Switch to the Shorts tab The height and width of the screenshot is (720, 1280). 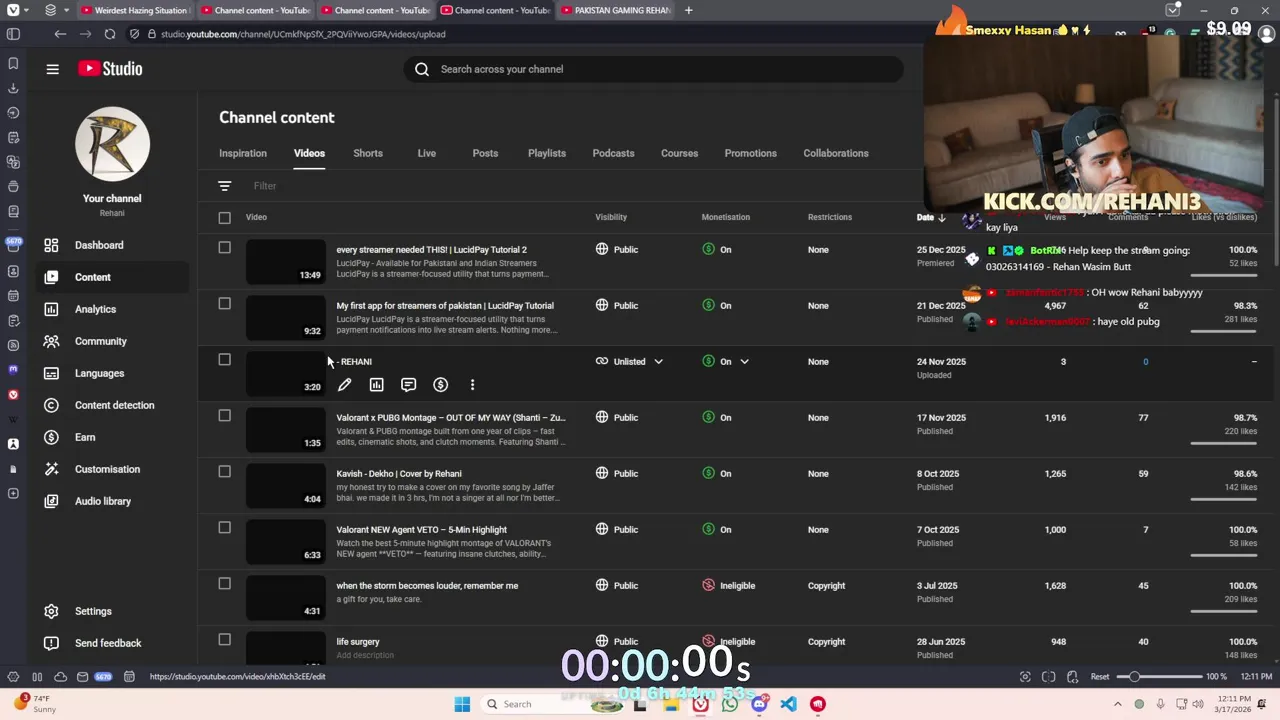pos(368,153)
